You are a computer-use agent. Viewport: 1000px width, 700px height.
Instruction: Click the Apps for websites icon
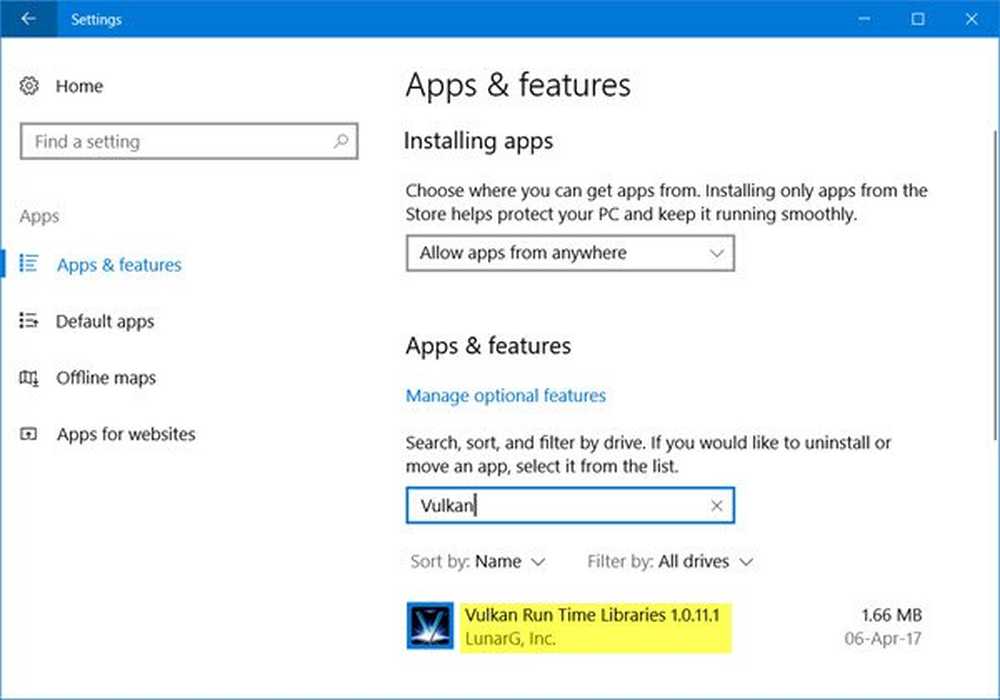[x=29, y=434]
